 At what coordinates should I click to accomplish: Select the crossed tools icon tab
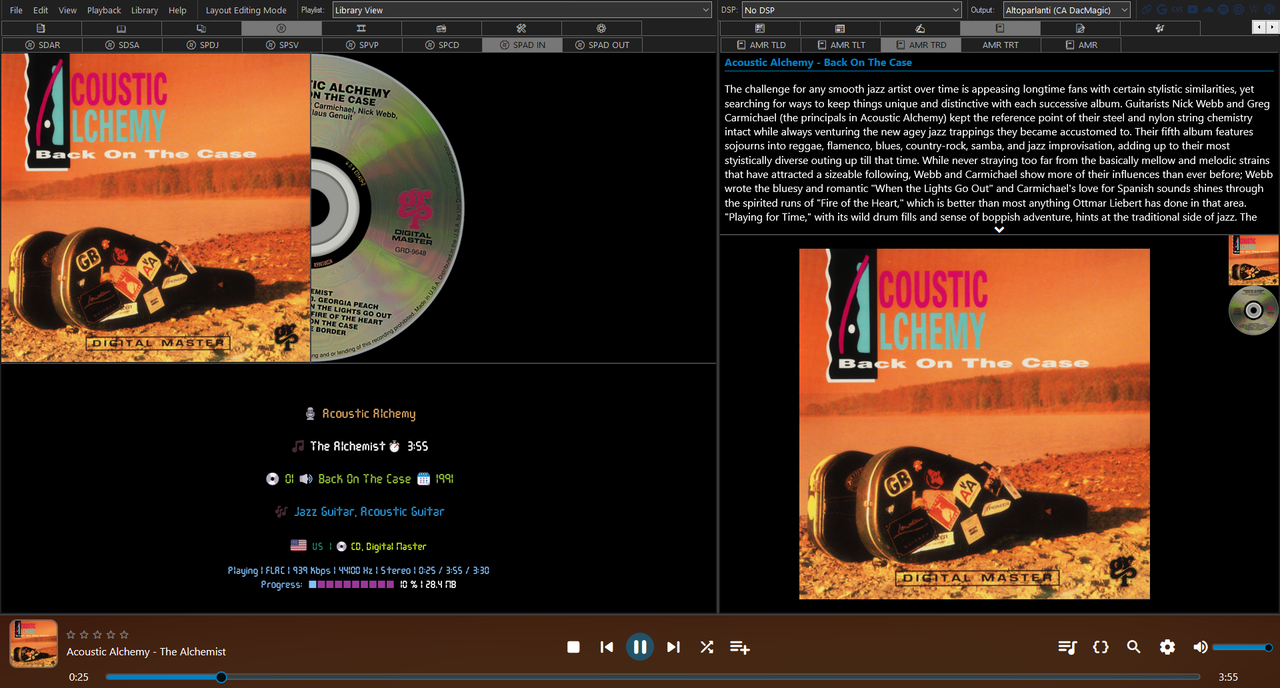[x=521, y=28]
